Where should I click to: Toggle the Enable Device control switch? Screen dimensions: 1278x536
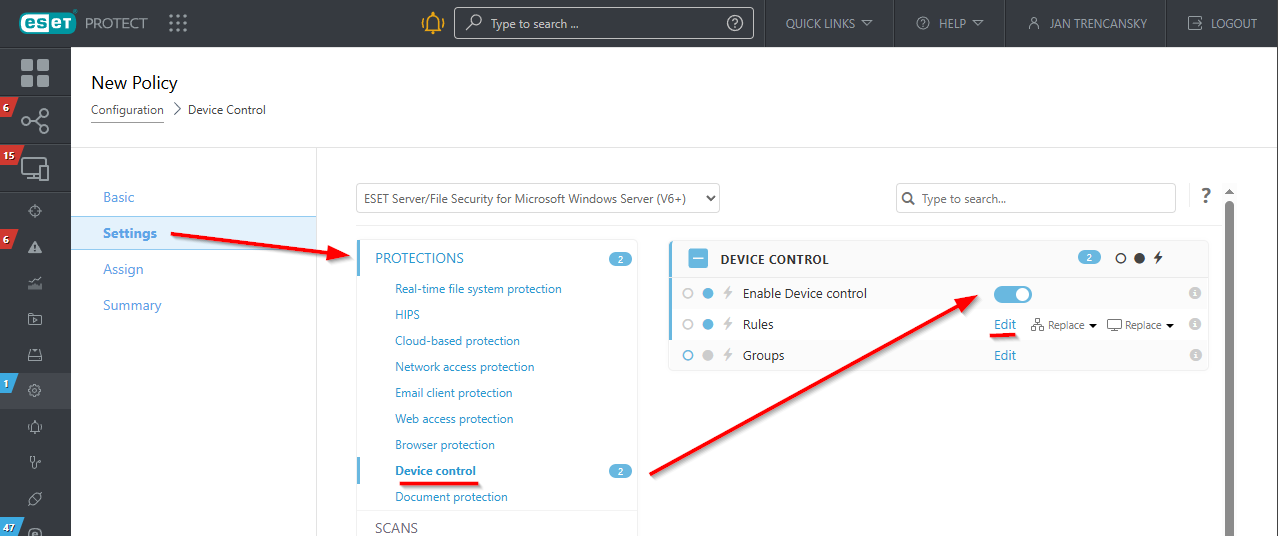pos(1012,294)
